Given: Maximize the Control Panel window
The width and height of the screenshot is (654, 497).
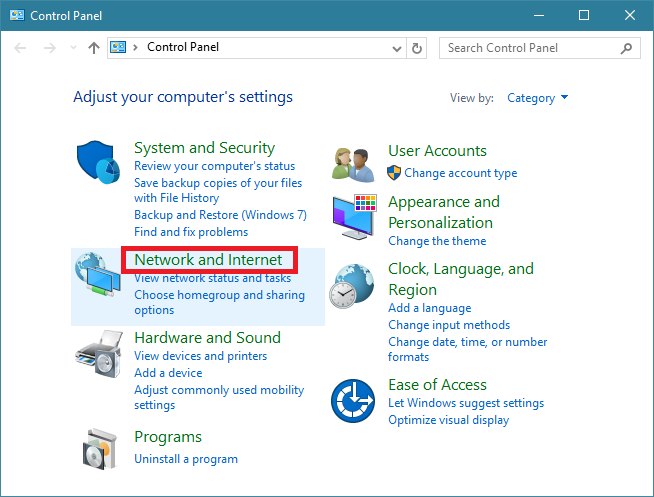Looking at the screenshot, I should tap(584, 15).
